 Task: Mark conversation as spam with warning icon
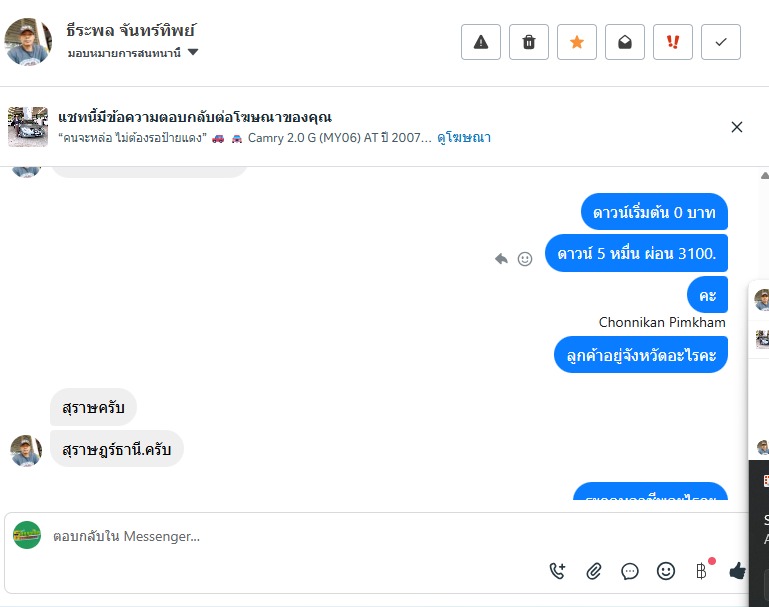[x=481, y=42]
